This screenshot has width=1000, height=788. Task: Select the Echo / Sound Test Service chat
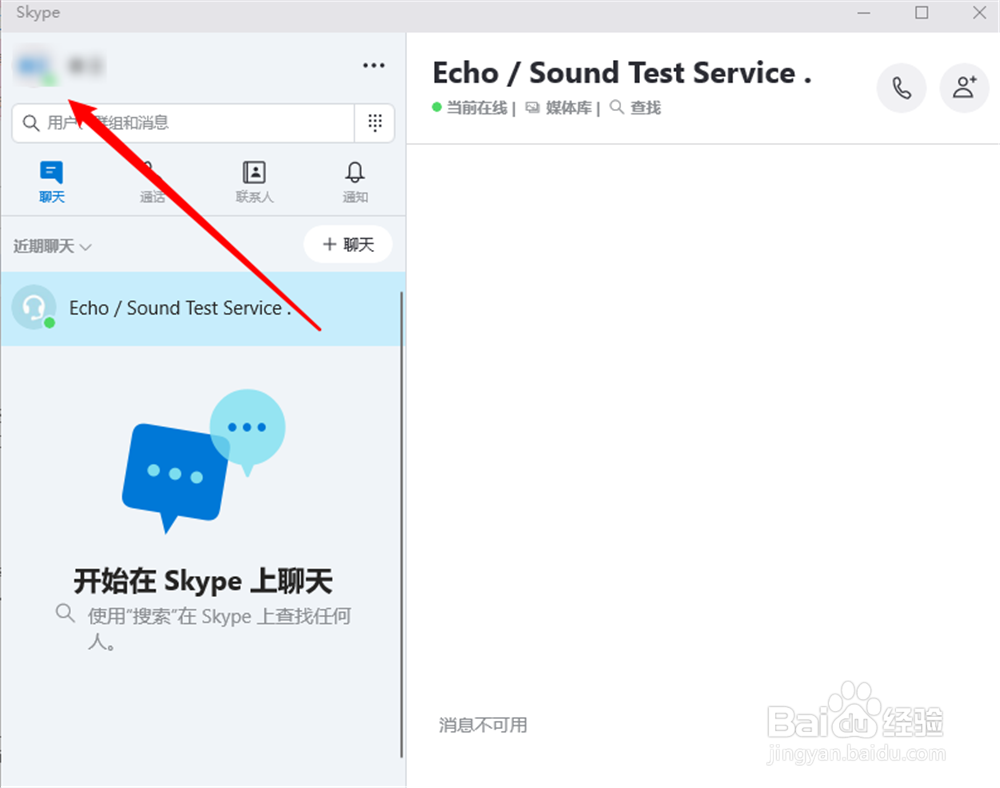pos(180,308)
